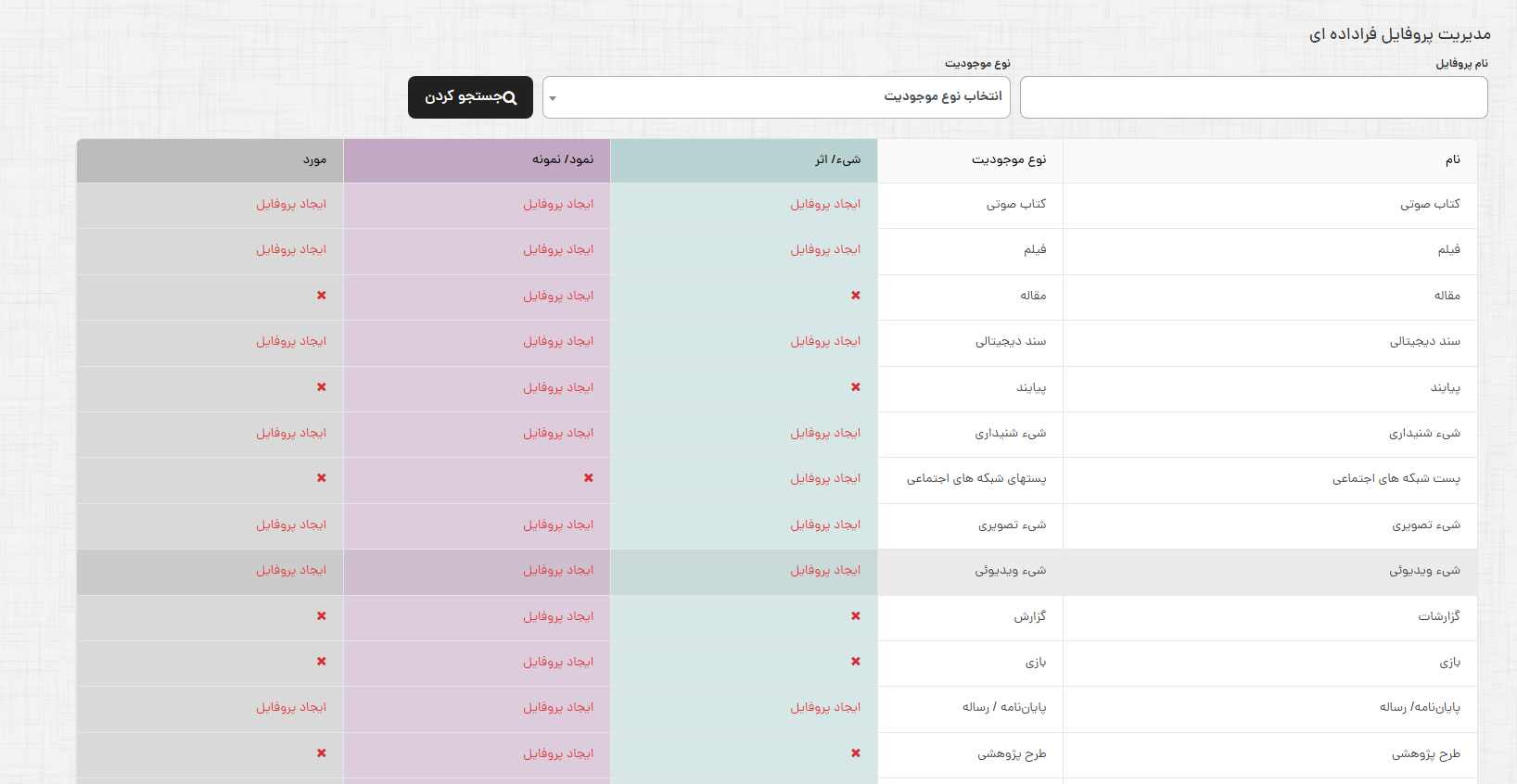Click the red X in پیایند row مورد column
This screenshot has height=784, width=1517.
pos(321,387)
